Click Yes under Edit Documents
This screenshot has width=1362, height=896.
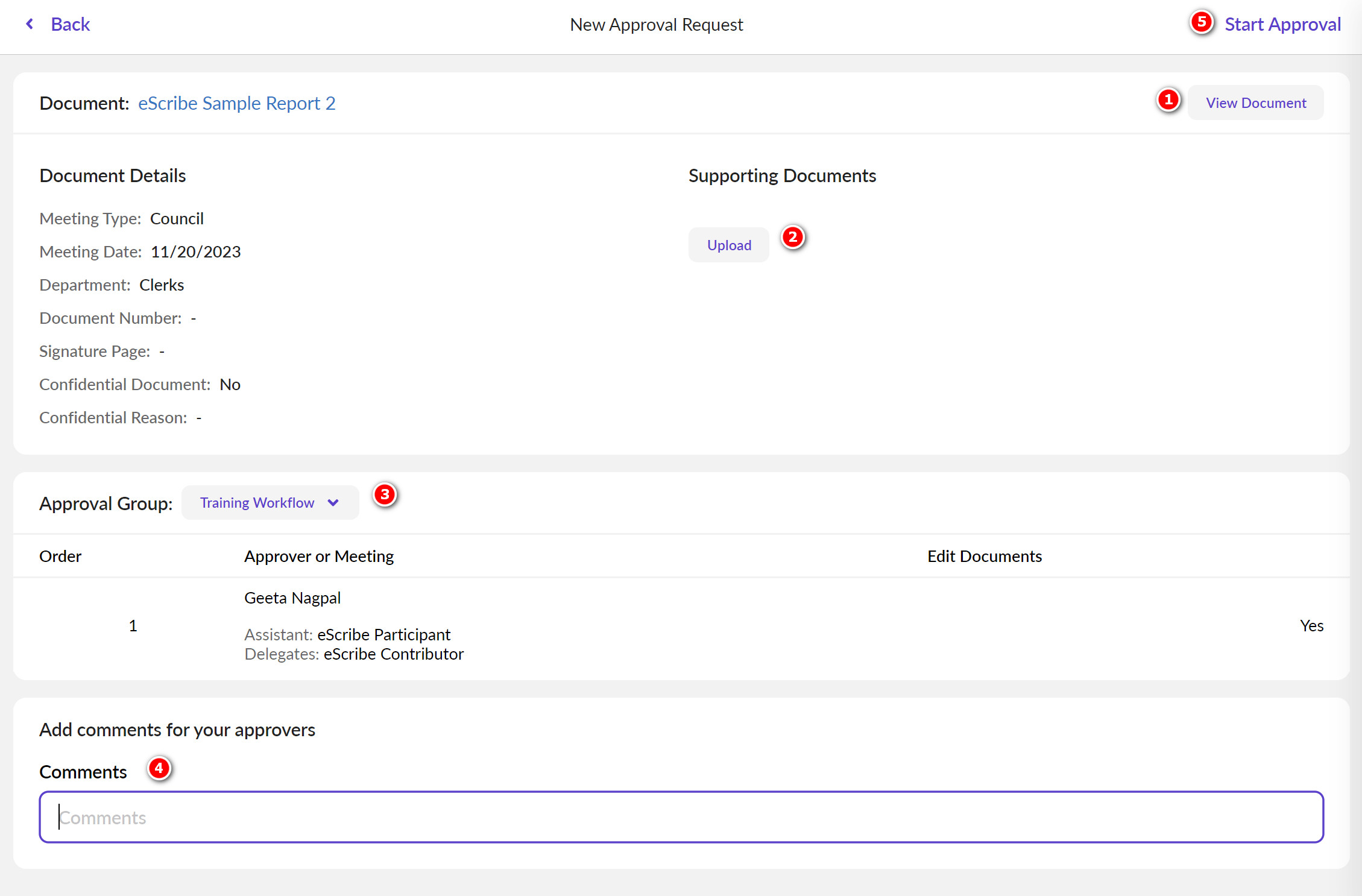[x=1311, y=625]
